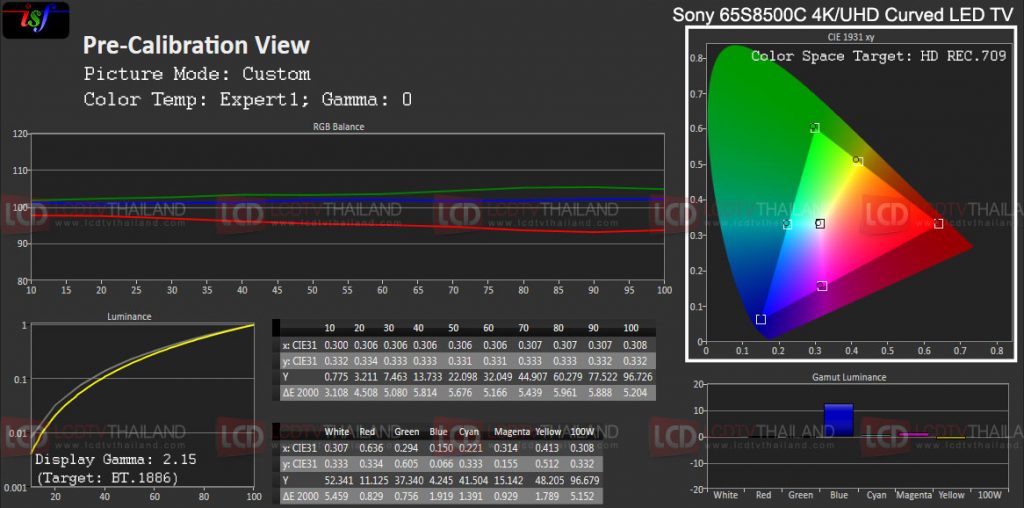The image size is (1024, 508).
Task: Select the Y value 22.098 cell
Action: pyautogui.click(x=462, y=377)
